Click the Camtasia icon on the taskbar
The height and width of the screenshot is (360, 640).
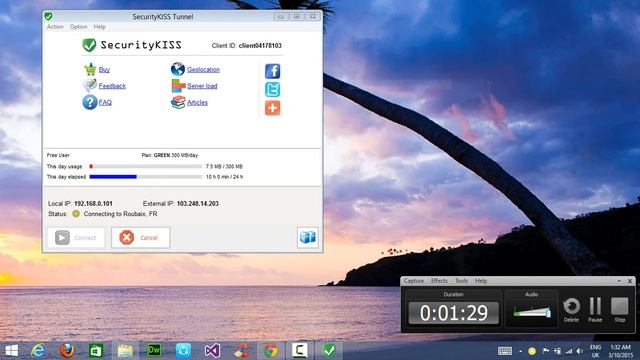point(300,351)
